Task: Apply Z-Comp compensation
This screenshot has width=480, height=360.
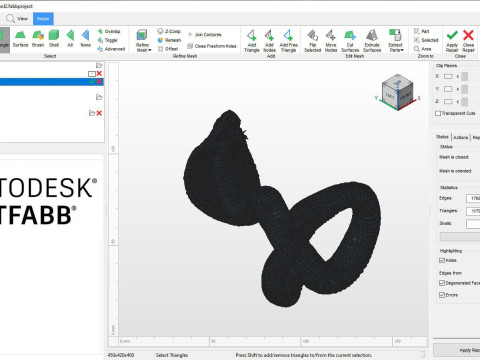Action: tap(169, 31)
